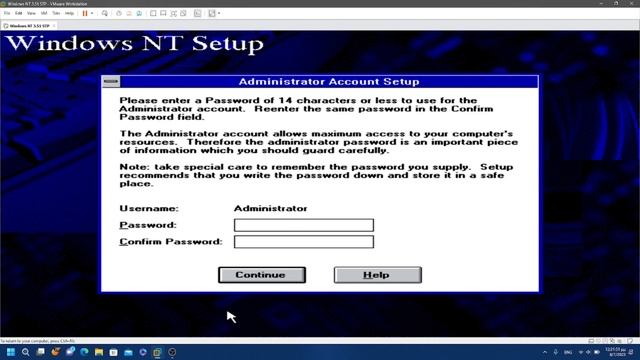Expand the power options dropdown arrow
640x360 pixels.
tap(92, 13)
